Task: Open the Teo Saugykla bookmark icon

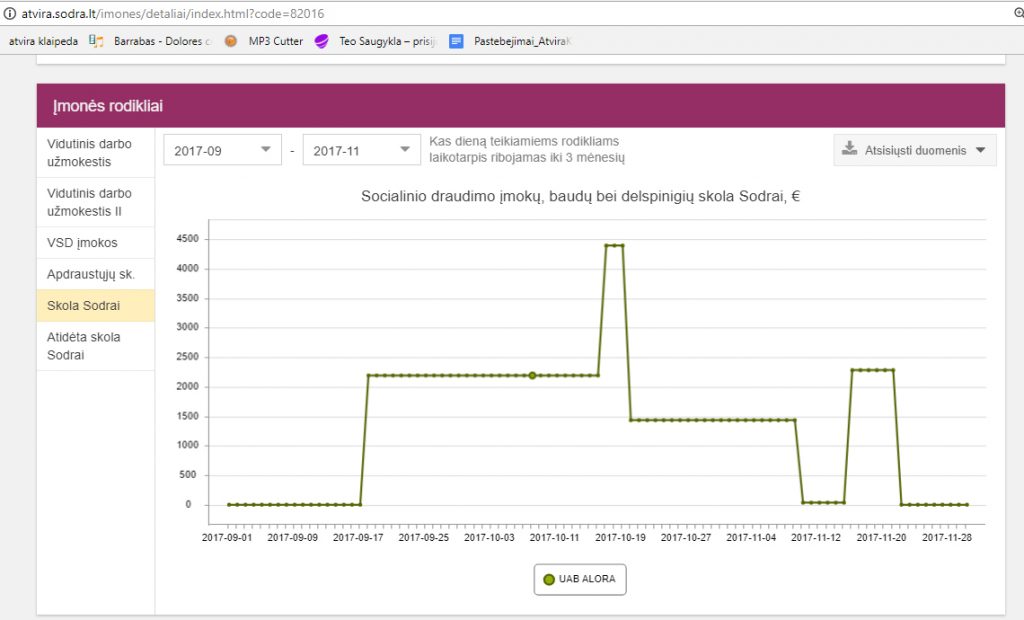Action: click(x=322, y=41)
